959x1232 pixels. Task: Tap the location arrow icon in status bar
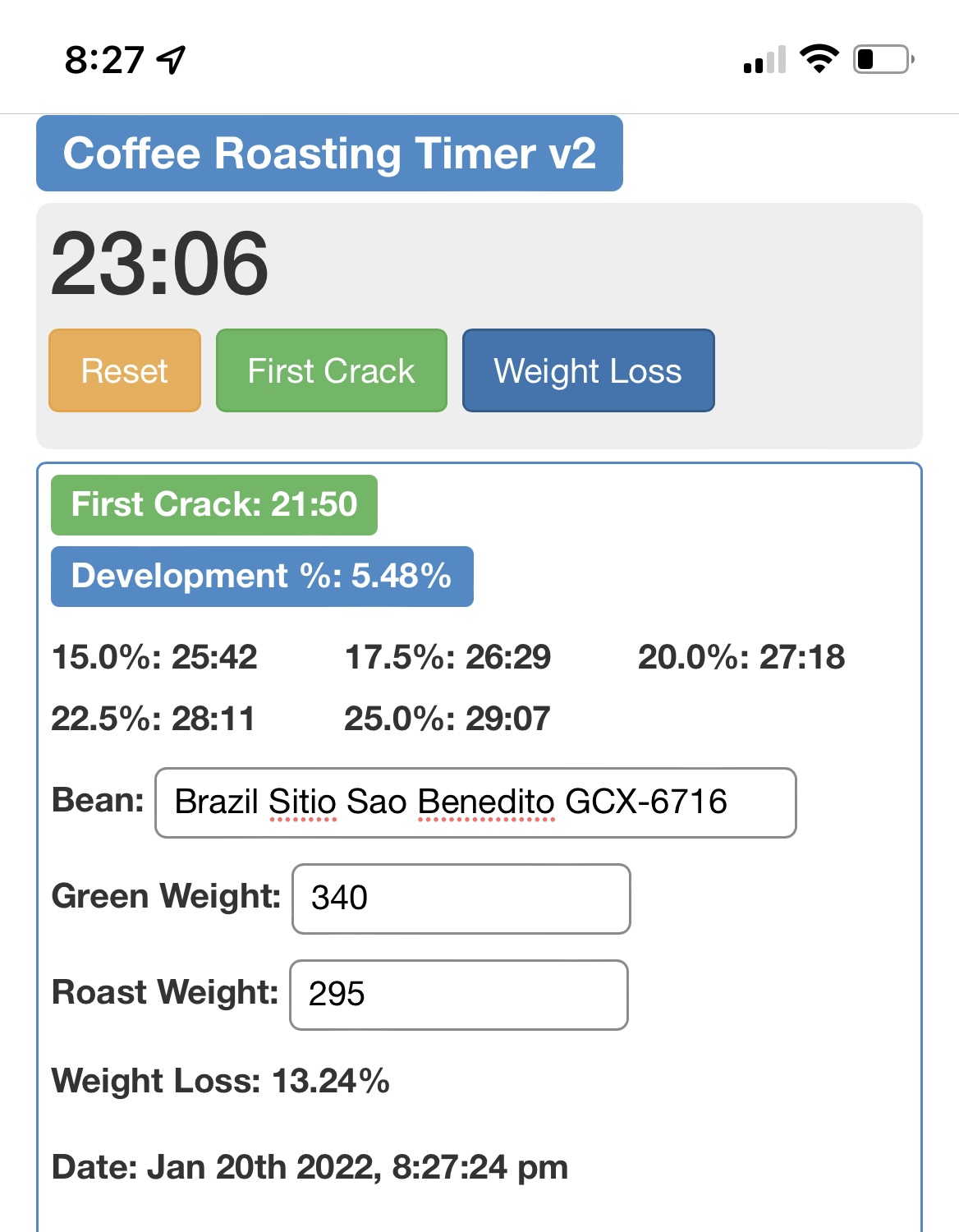click(x=172, y=59)
